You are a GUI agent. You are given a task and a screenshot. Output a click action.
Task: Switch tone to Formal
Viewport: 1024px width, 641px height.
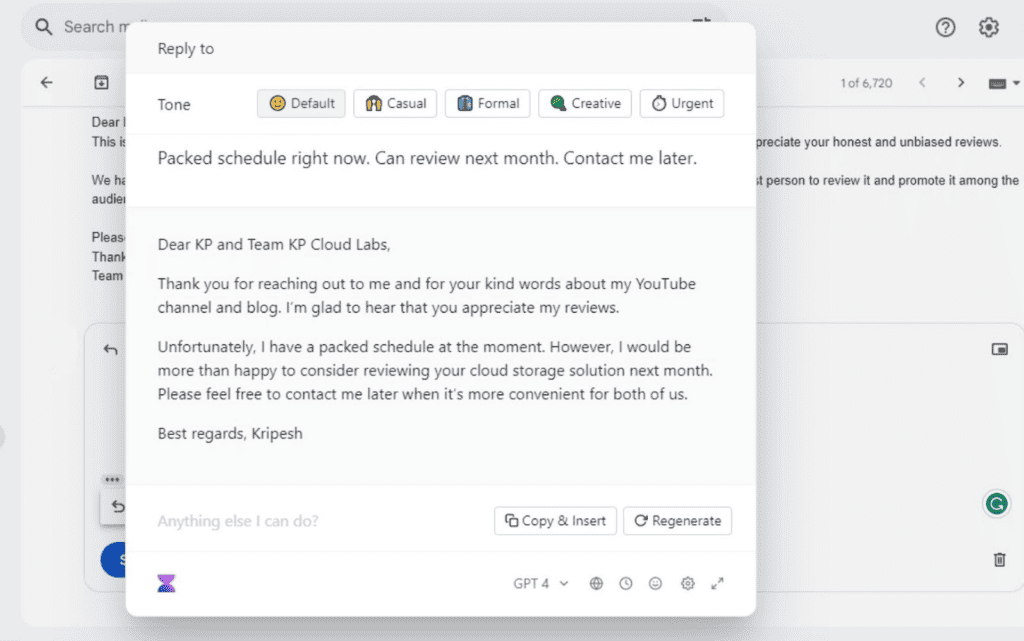click(488, 104)
